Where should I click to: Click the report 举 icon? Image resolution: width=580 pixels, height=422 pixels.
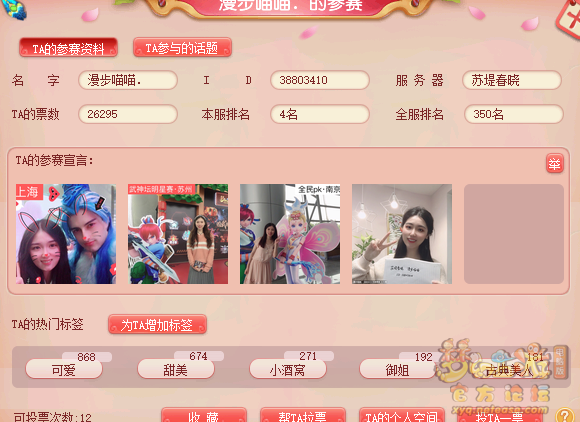pyautogui.click(x=554, y=163)
